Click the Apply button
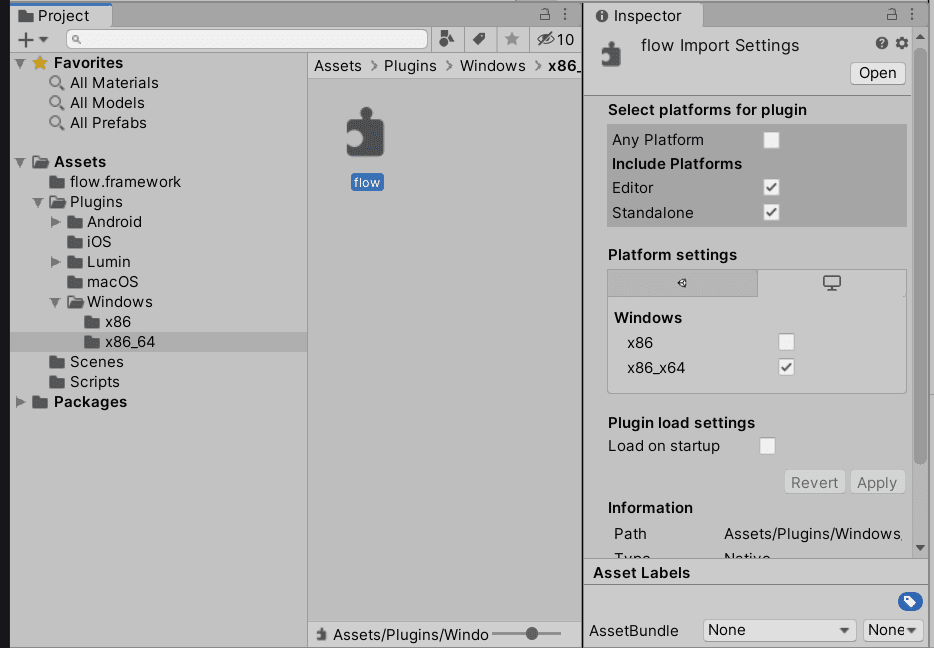Viewport: 934px width, 648px height. pyautogui.click(x=877, y=482)
